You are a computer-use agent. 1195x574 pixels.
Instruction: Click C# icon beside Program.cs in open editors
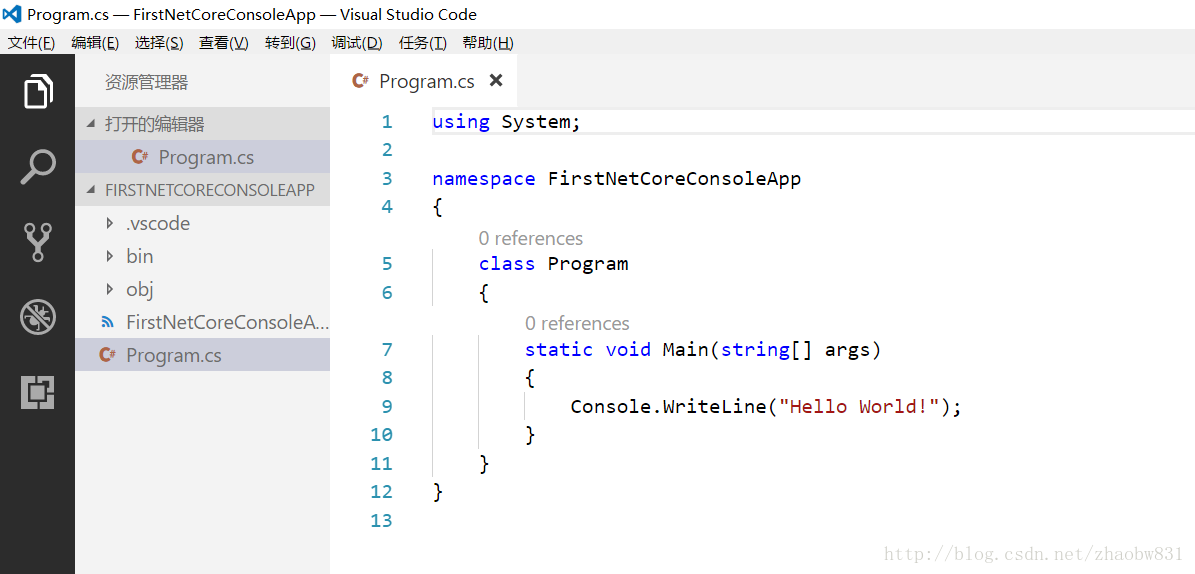coord(139,157)
